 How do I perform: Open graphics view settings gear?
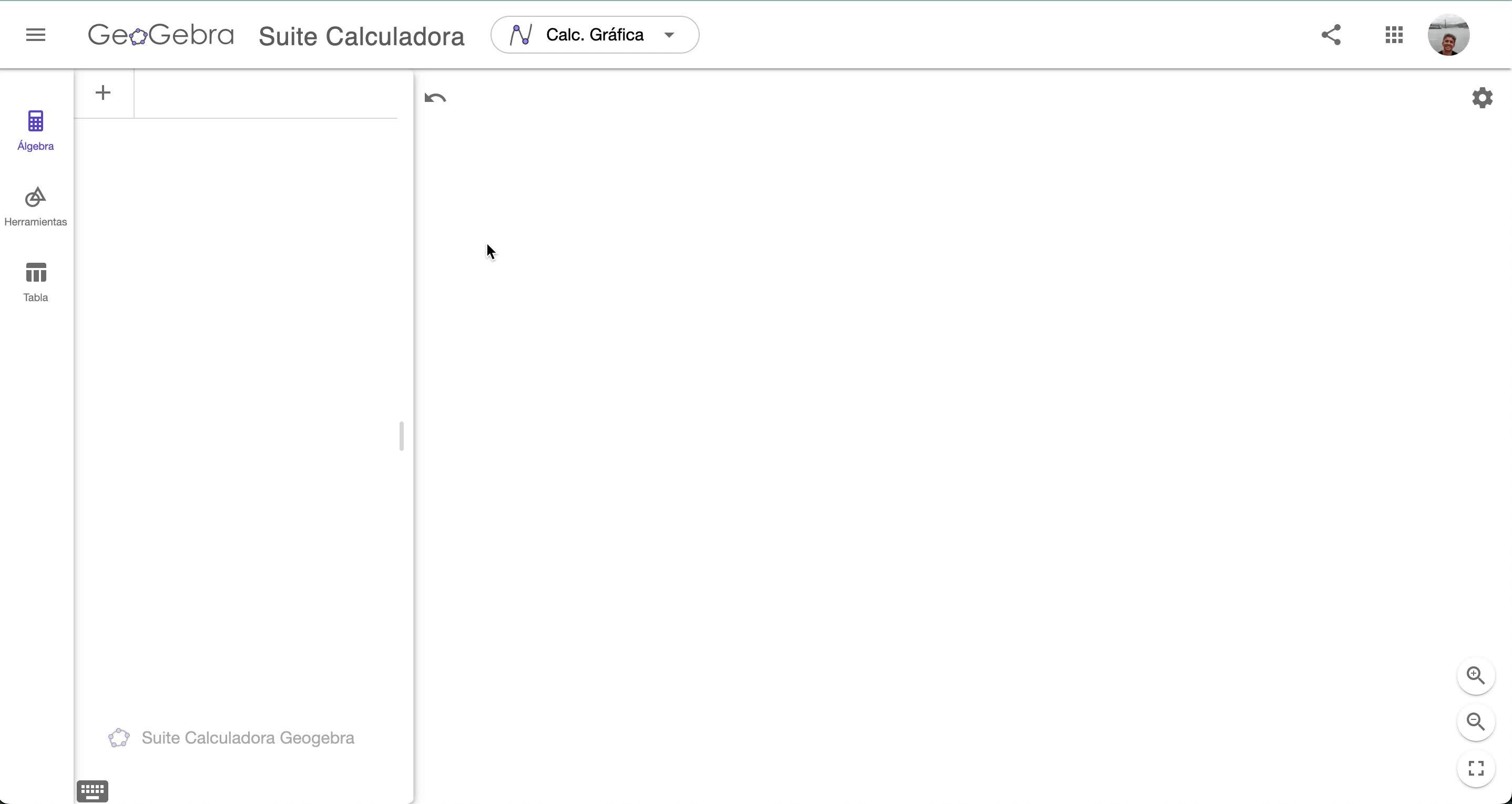tap(1482, 98)
